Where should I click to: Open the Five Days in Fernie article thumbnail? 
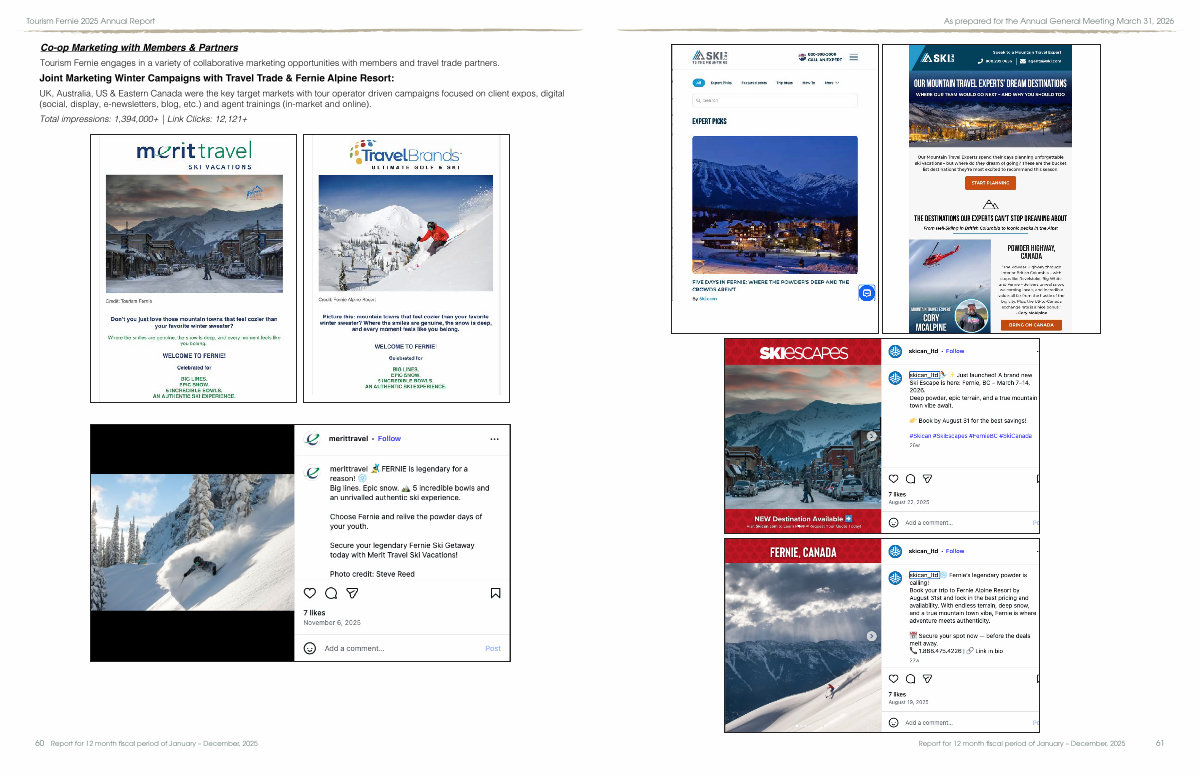click(775, 204)
